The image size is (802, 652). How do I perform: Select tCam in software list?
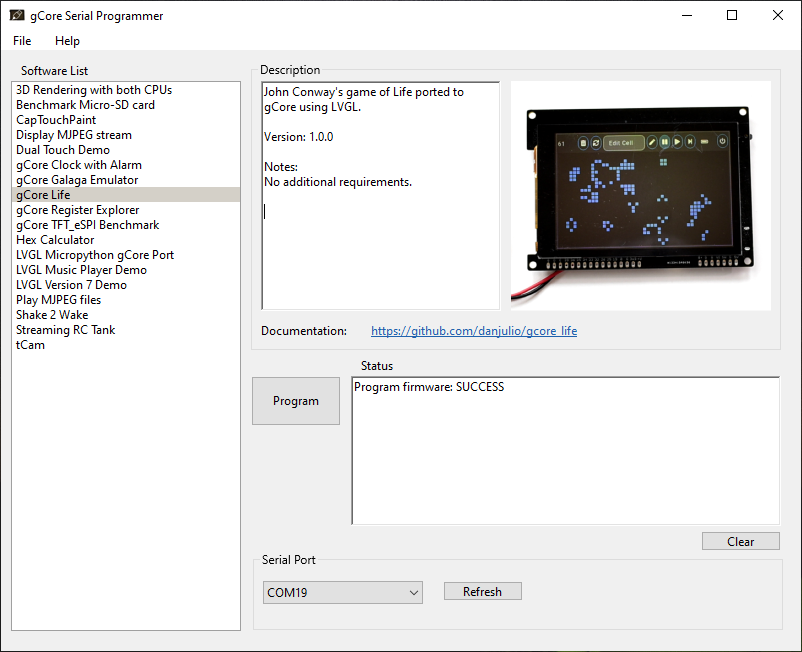coord(126,345)
